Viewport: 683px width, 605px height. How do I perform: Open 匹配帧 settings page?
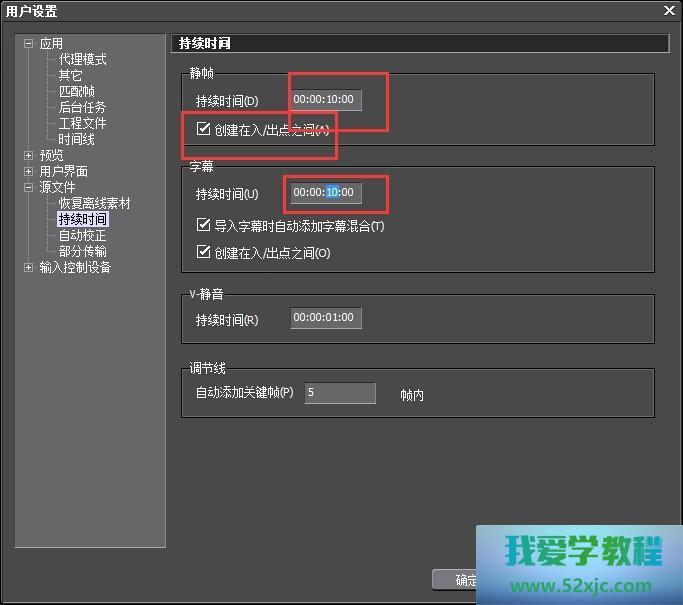tap(76, 92)
